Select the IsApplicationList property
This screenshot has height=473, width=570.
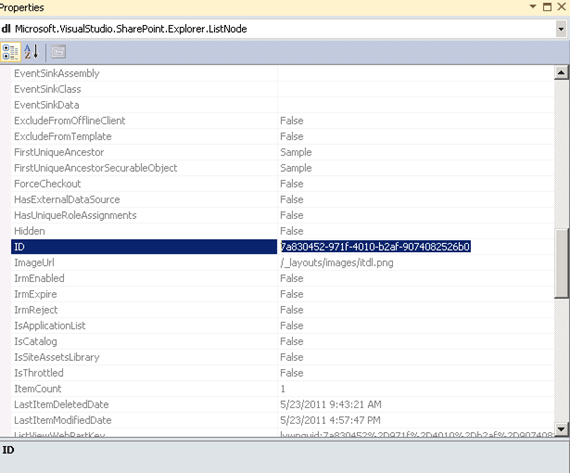pos(50,326)
